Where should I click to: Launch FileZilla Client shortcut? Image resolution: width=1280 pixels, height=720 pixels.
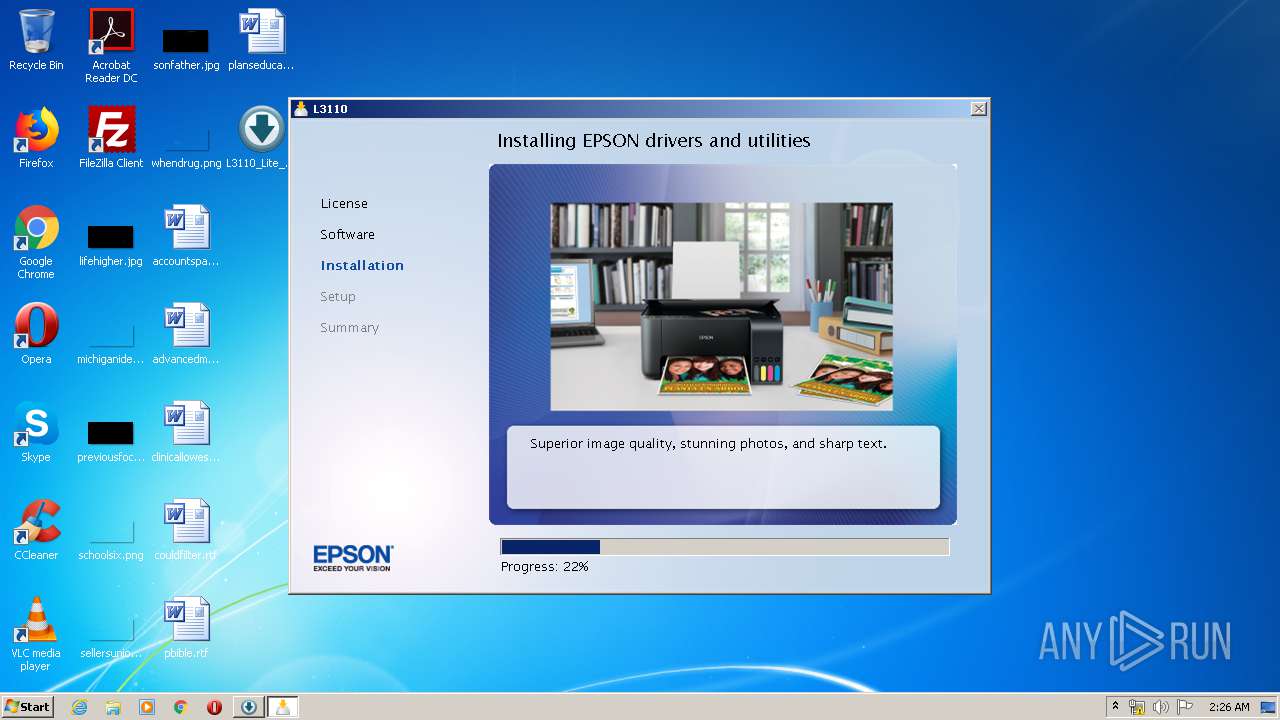click(111, 138)
